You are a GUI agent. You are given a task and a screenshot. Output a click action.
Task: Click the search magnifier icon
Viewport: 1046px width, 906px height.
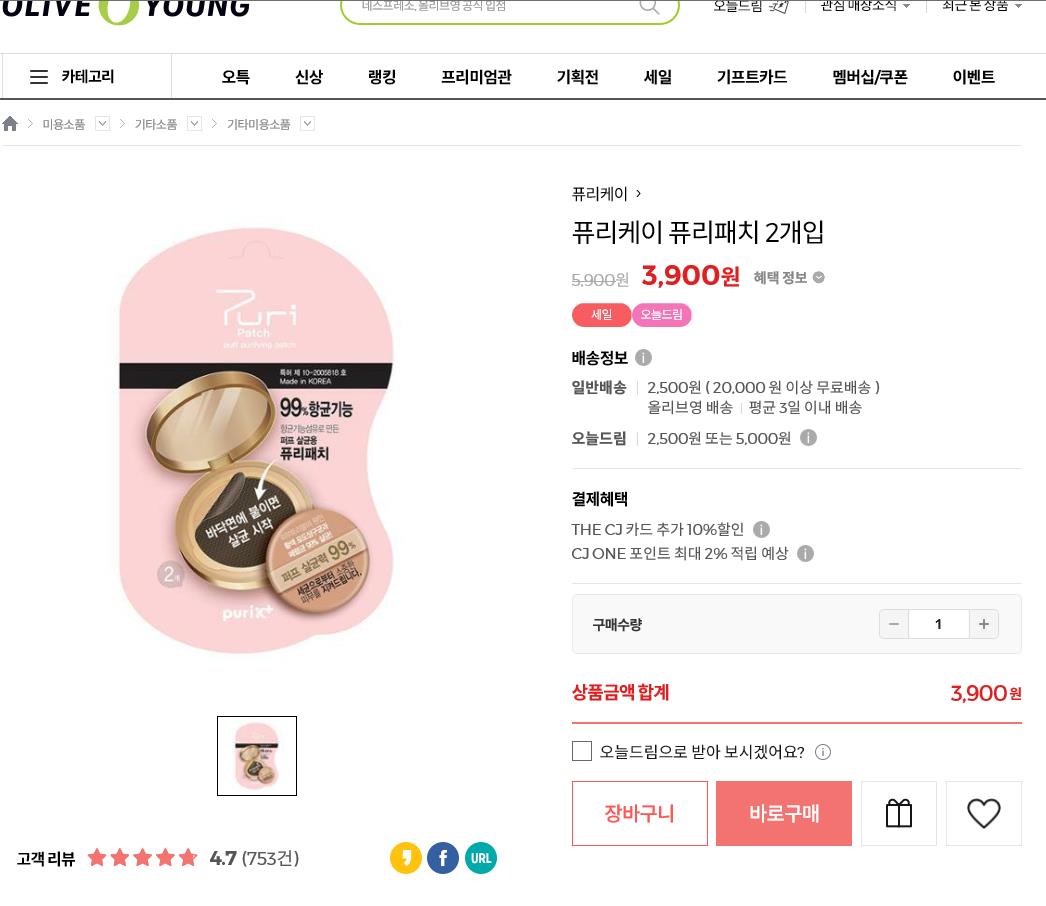coord(649,6)
